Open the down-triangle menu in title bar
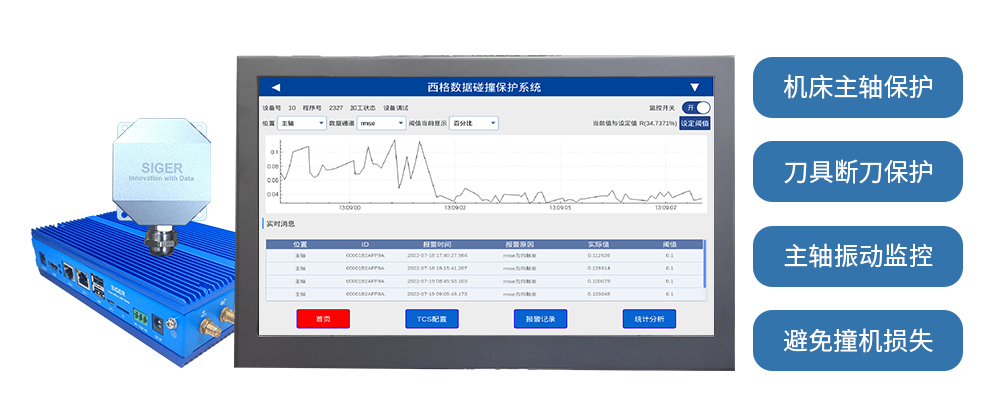Viewport: 1000px width, 419px height. click(695, 87)
